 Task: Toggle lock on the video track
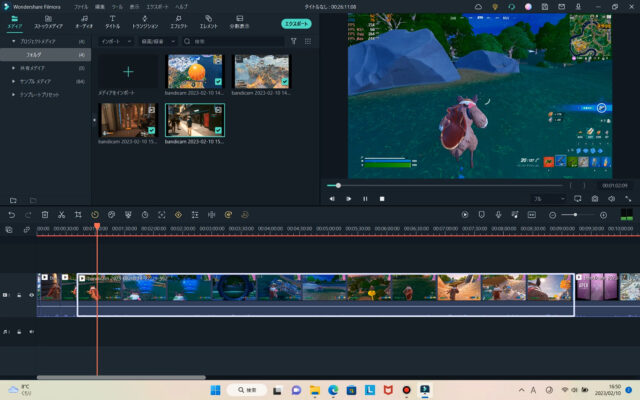click(19, 295)
